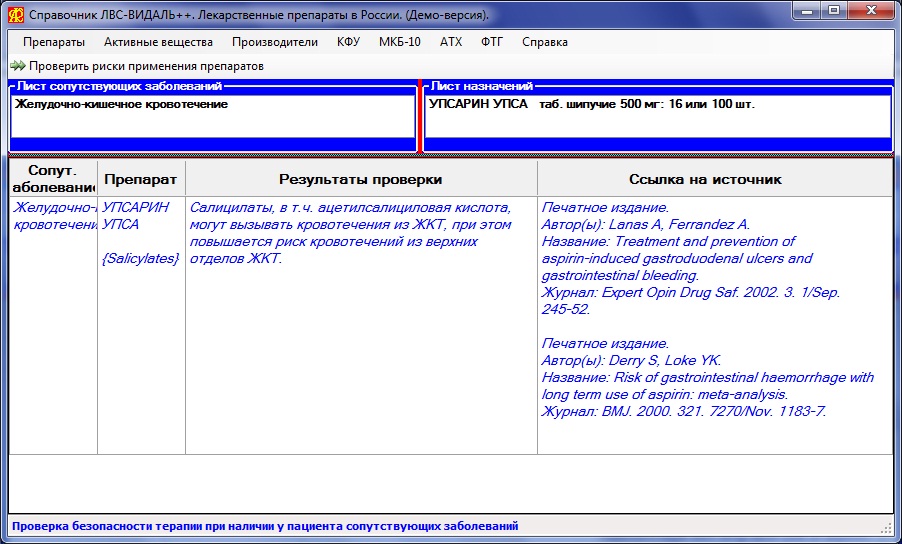Click the red splitter between the two lists
Image resolution: width=902 pixels, height=544 pixels.
tap(420, 117)
